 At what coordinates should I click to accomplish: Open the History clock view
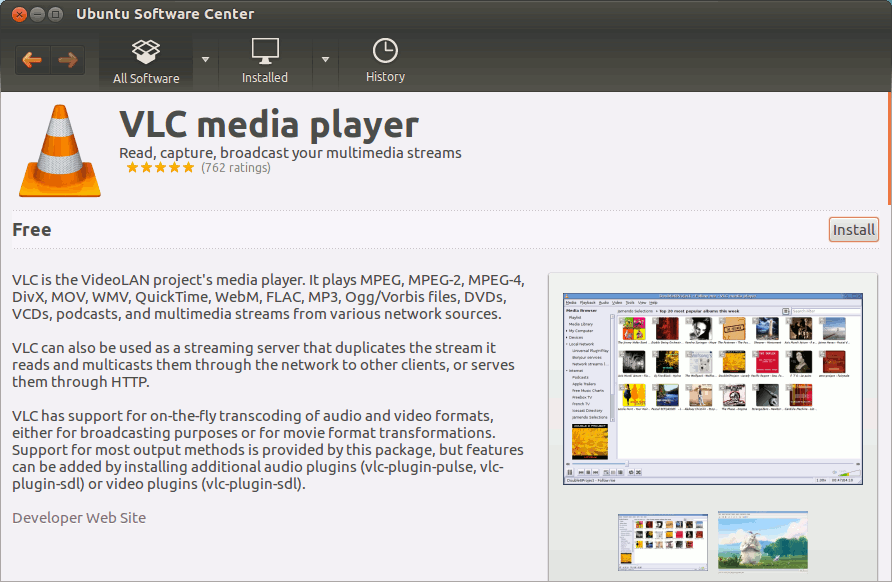pos(385,61)
